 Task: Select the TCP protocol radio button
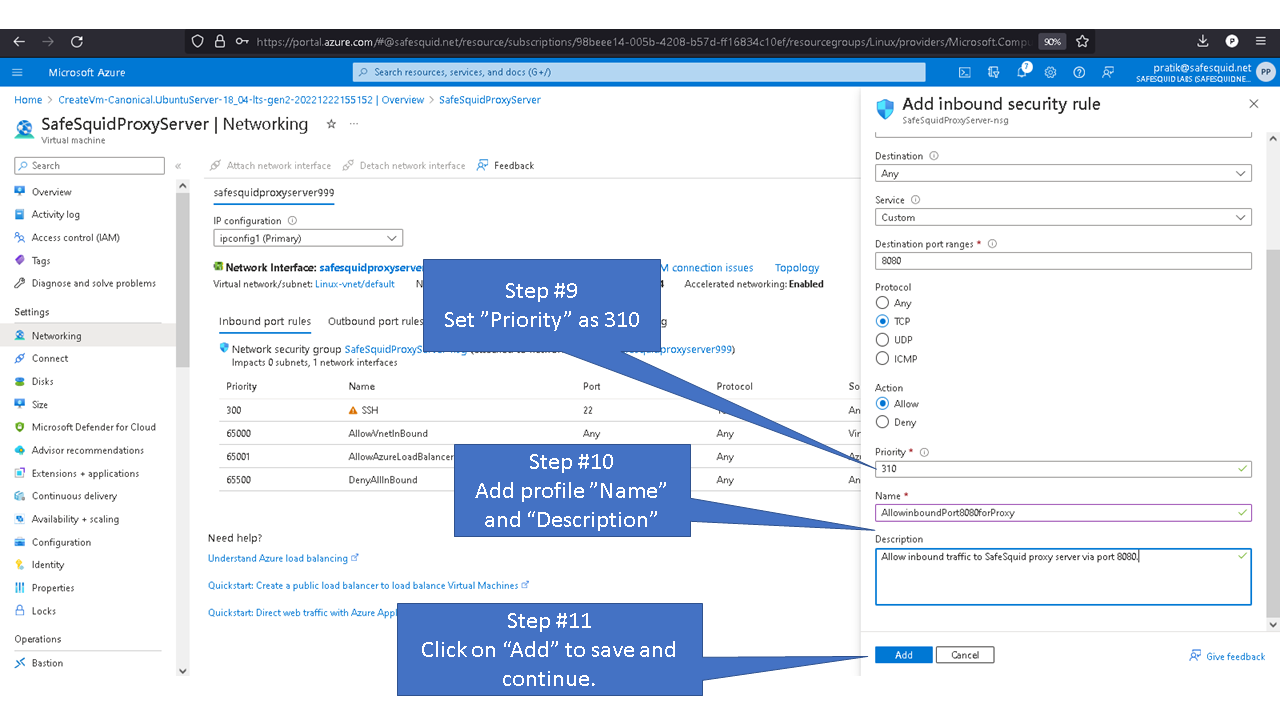pyautogui.click(x=882, y=321)
